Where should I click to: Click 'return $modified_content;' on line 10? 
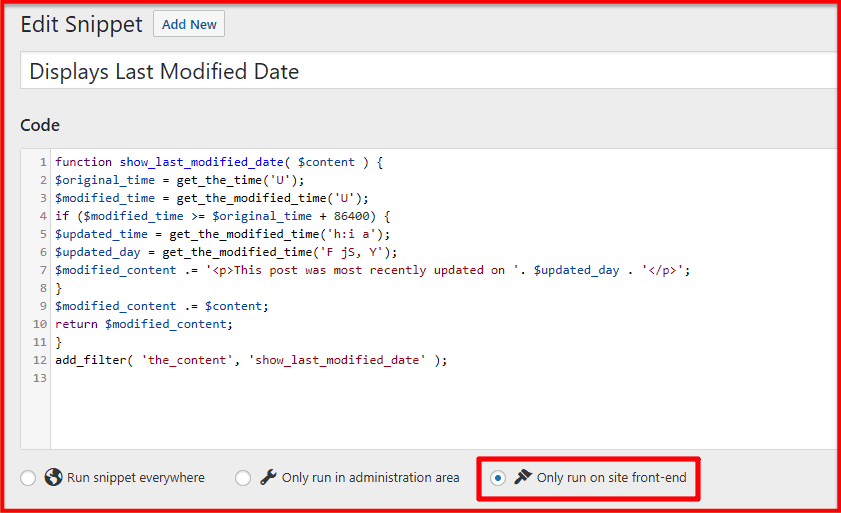[x=144, y=324]
